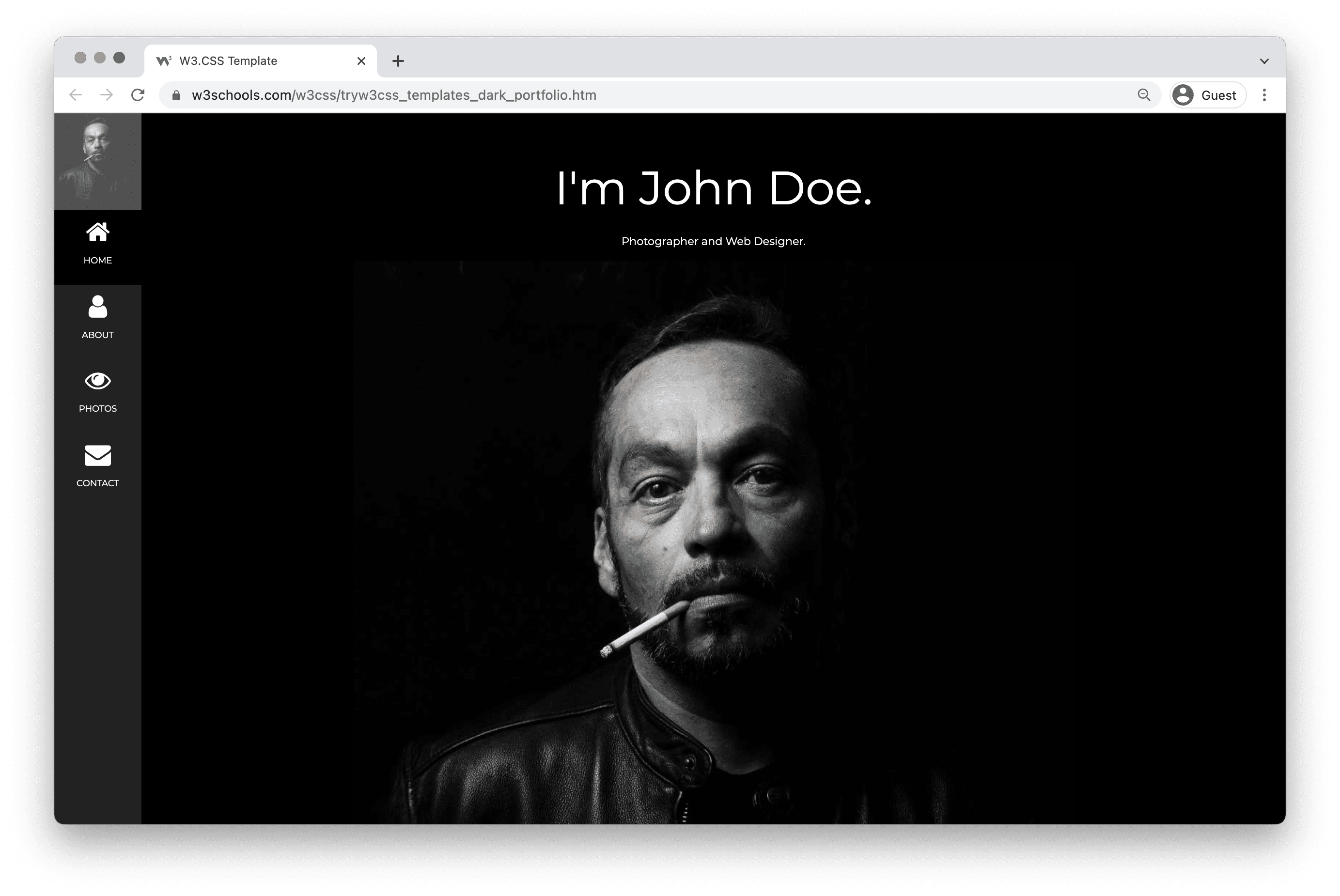1340x896 pixels.
Task: Click the back navigation arrow button
Action: 76,95
